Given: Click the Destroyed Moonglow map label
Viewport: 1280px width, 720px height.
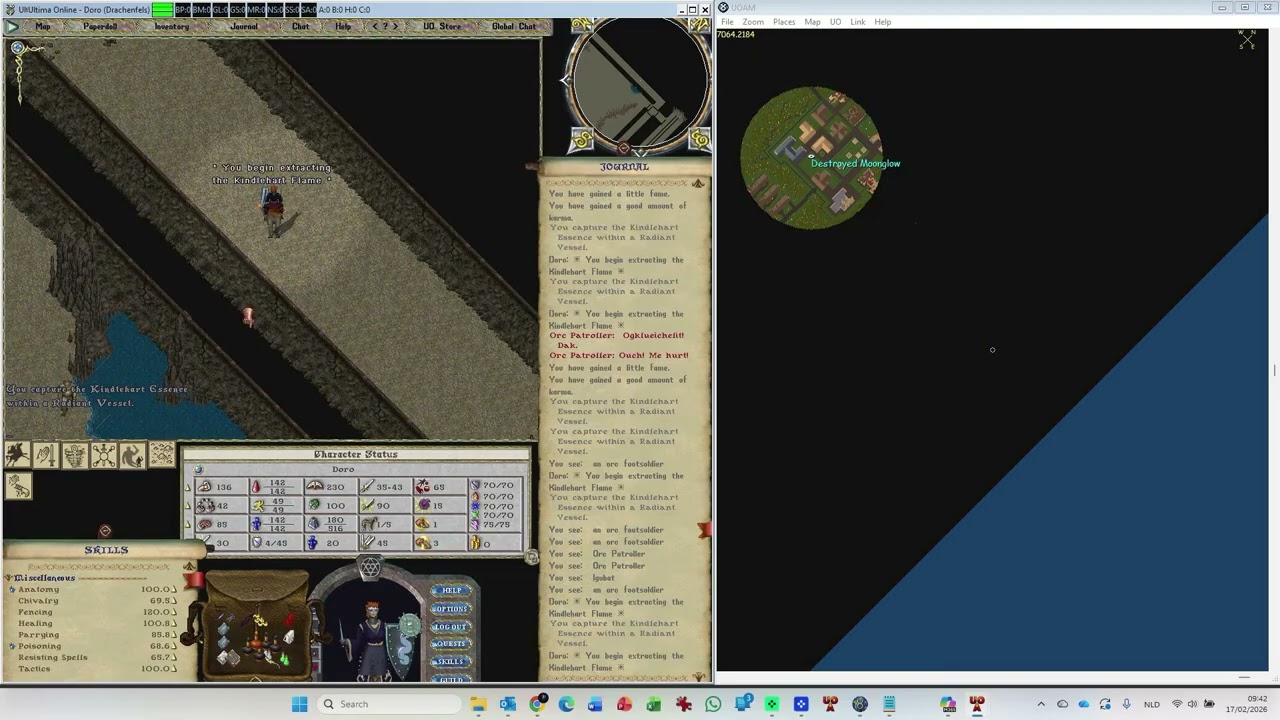Looking at the screenshot, I should pyautogui.click(x=855, y=164).
